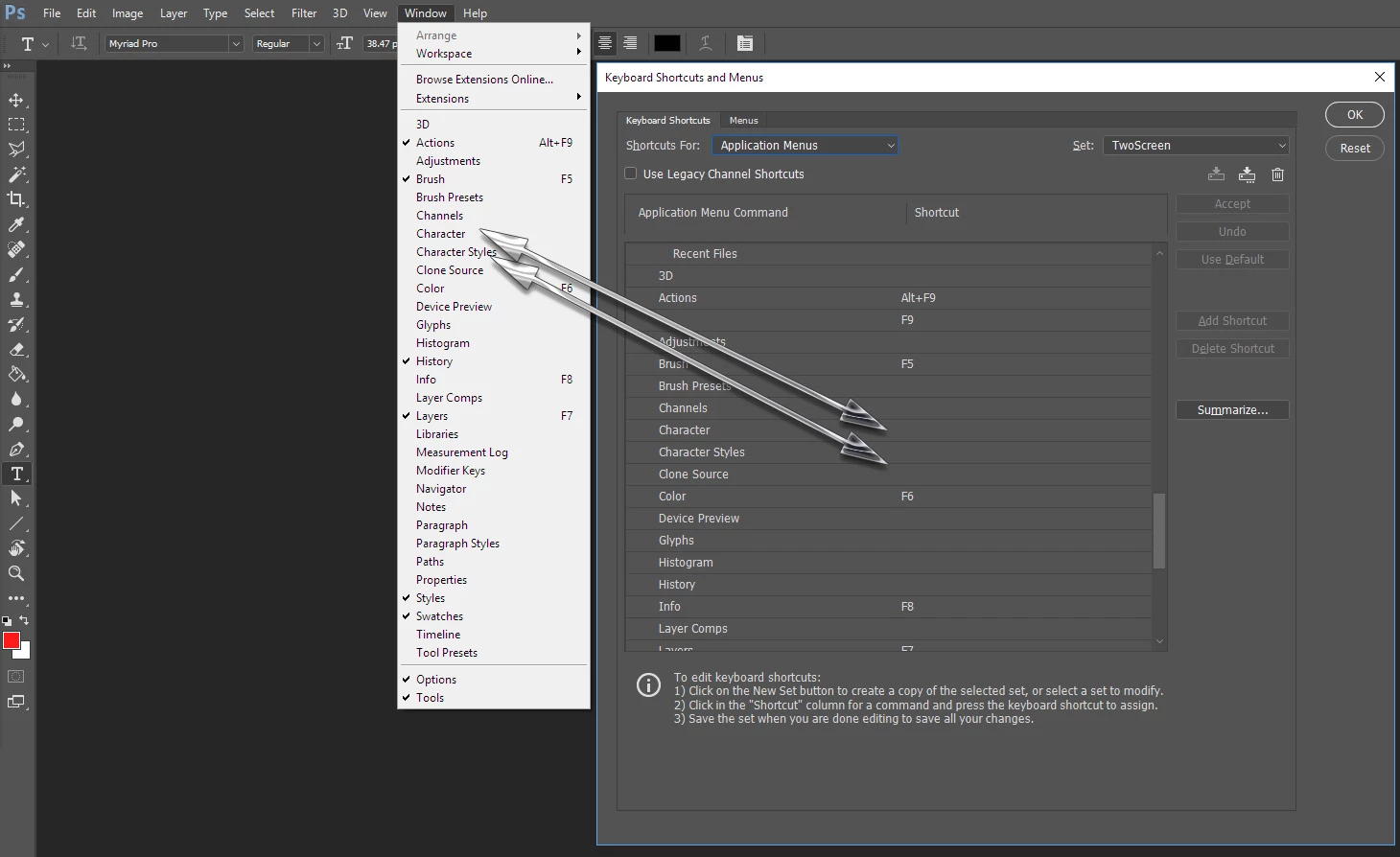This screenshot has width=1400, height=857.
Task: Select the Blur tool
Action: (16, 399)
